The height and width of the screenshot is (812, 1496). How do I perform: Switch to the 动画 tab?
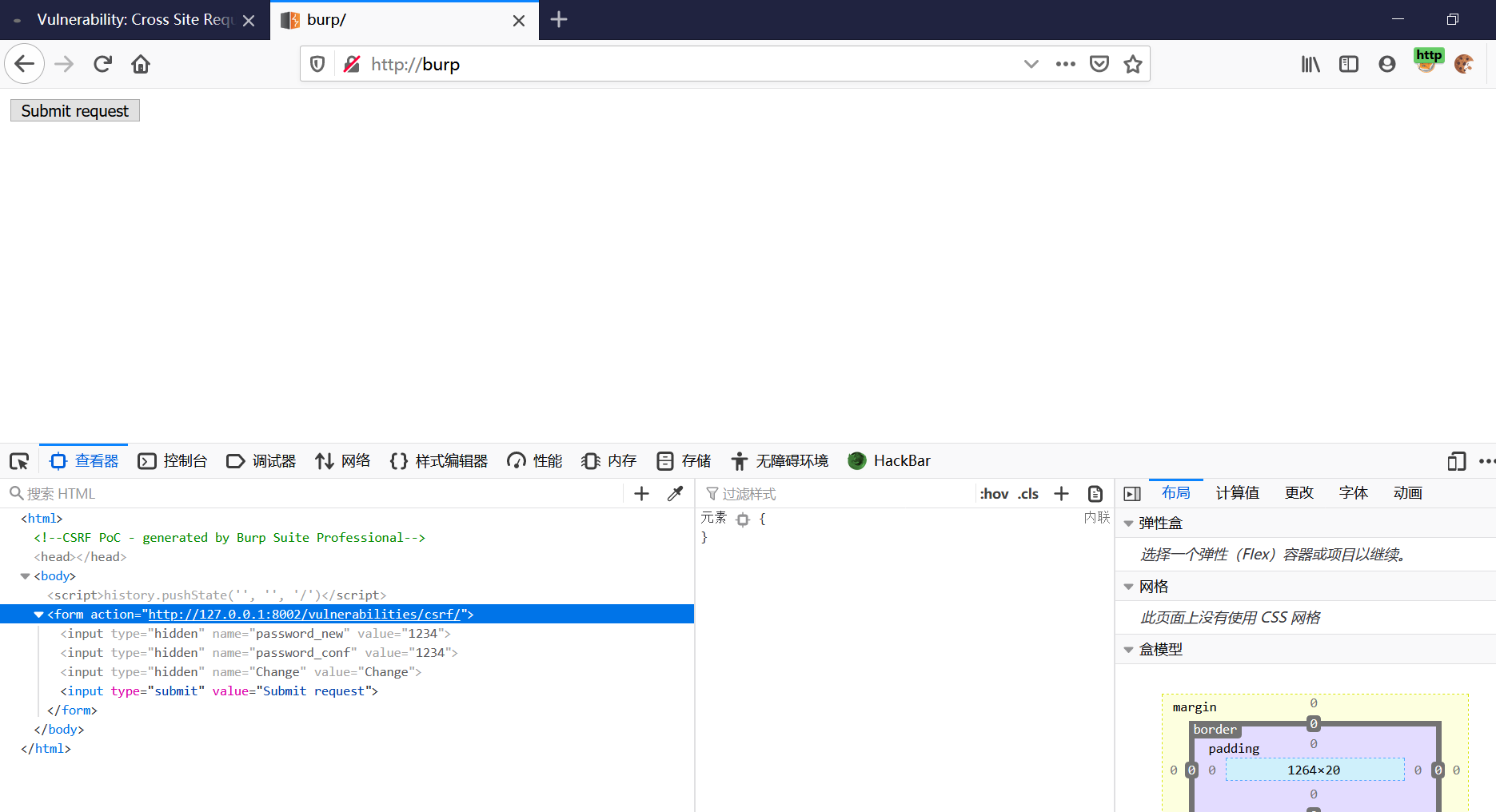pos(1407,493)
